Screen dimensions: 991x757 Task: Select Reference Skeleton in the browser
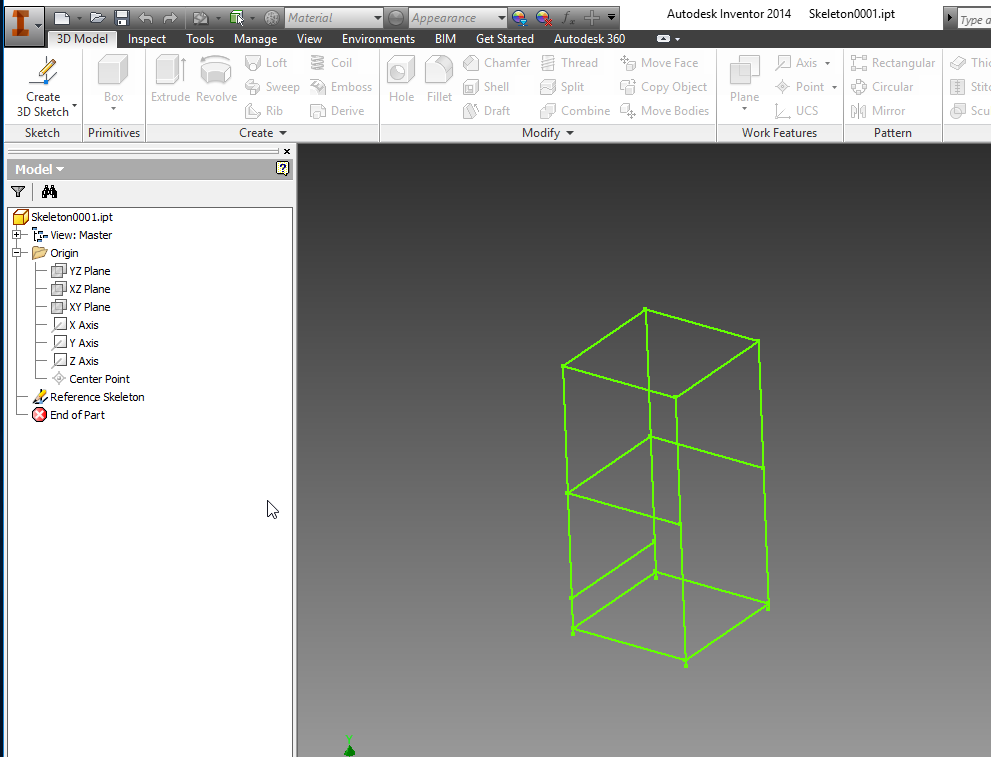(x=96, y=397)
